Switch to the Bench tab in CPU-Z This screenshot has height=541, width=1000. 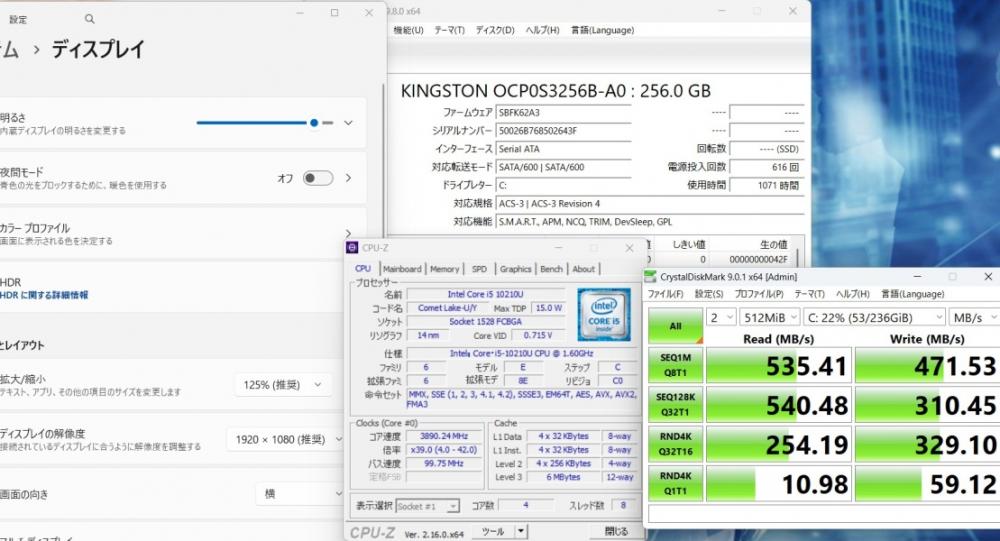(x=552, y=269)
